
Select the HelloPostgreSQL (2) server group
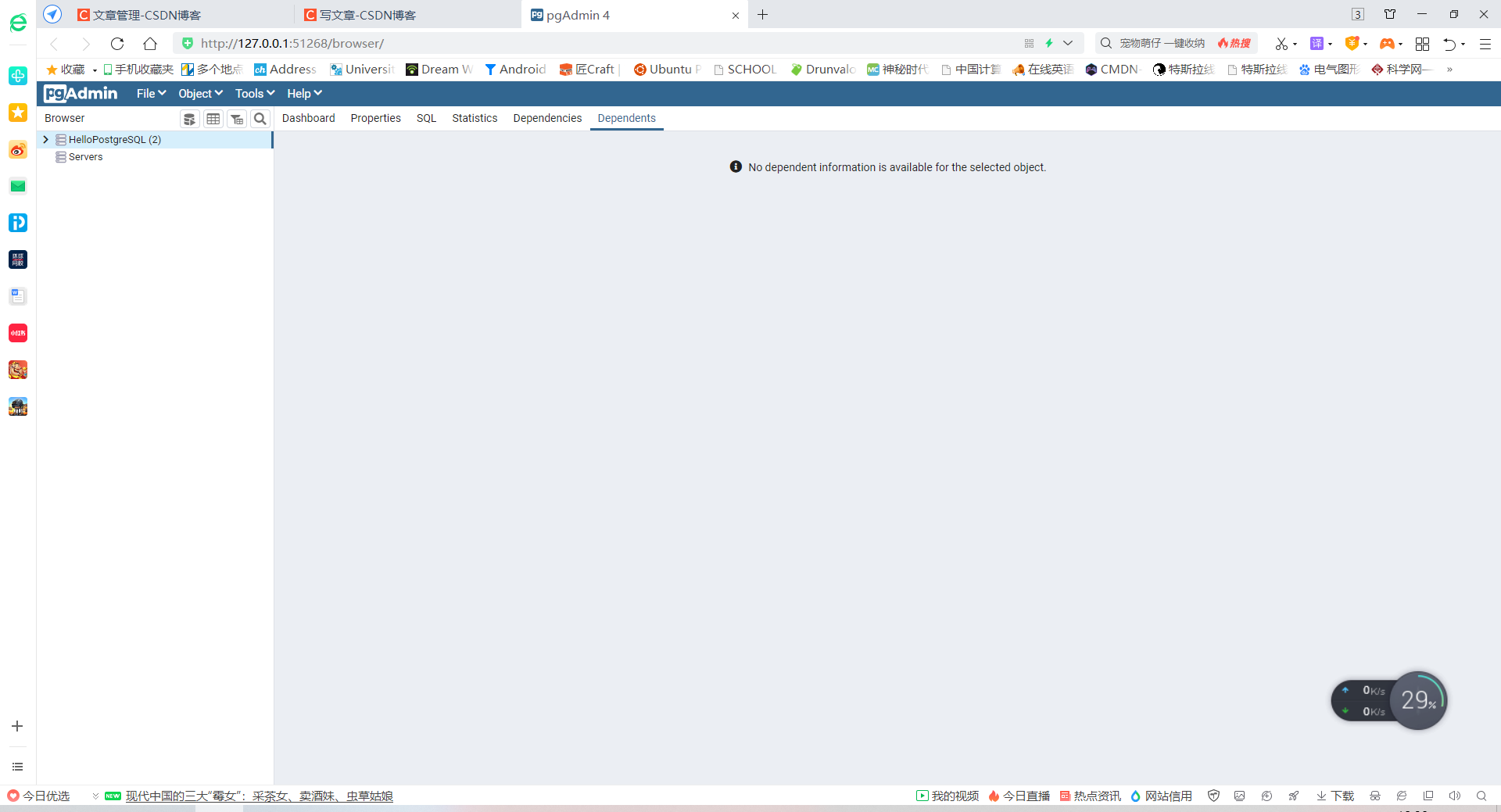pyautogui.click(x=115, y=139)
